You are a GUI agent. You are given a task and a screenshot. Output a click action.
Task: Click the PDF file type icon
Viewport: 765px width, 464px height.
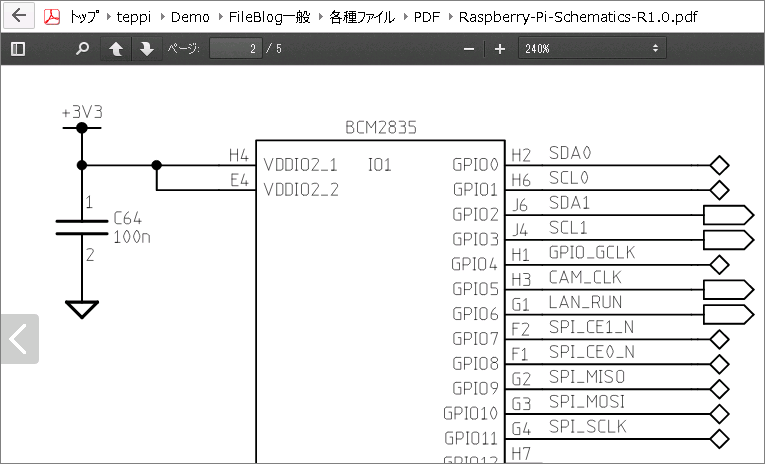(x=52, y=17)
